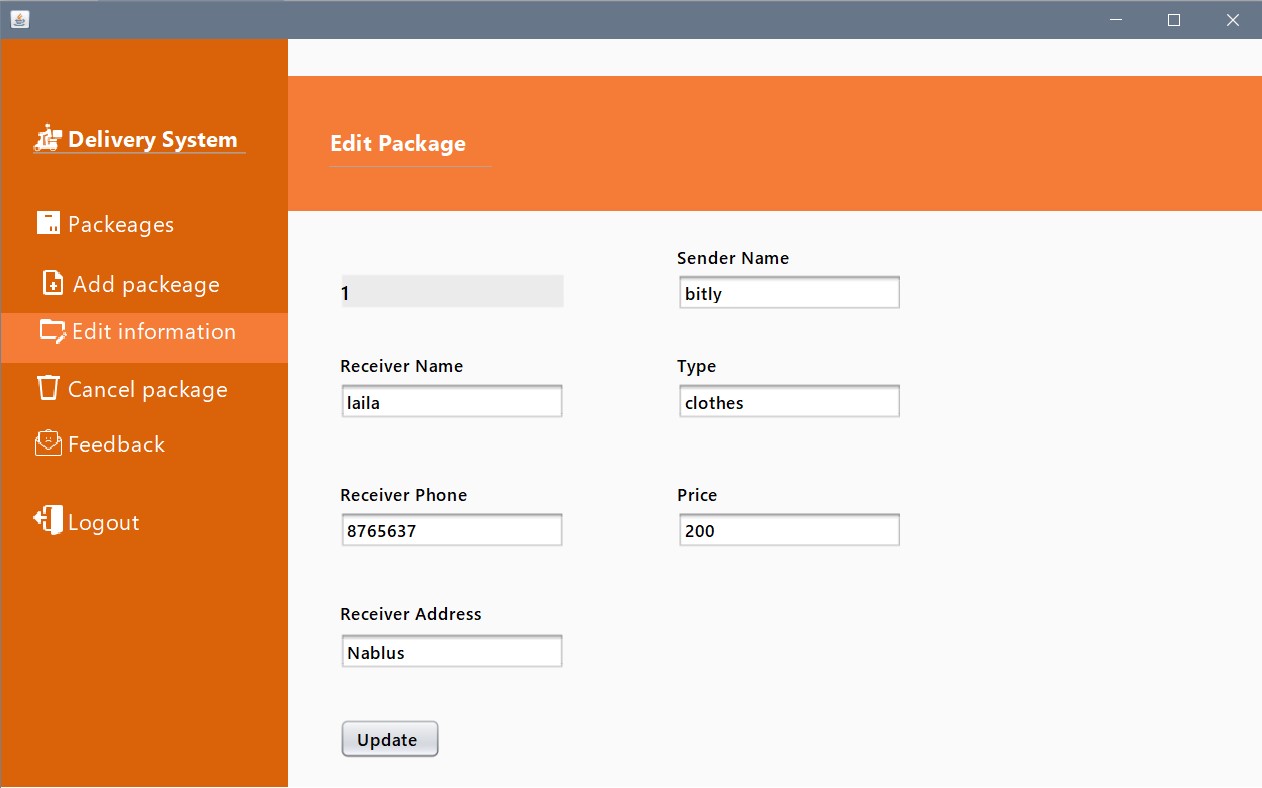Click the Logout door icon

point(48,520)
